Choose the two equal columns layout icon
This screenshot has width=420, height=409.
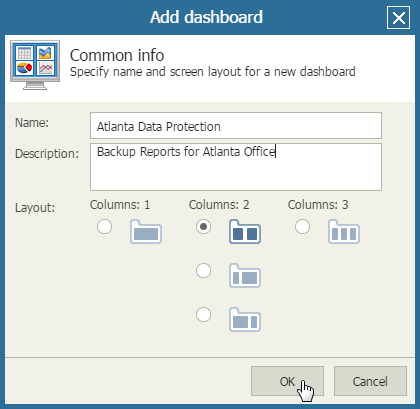tap(245, 232)
